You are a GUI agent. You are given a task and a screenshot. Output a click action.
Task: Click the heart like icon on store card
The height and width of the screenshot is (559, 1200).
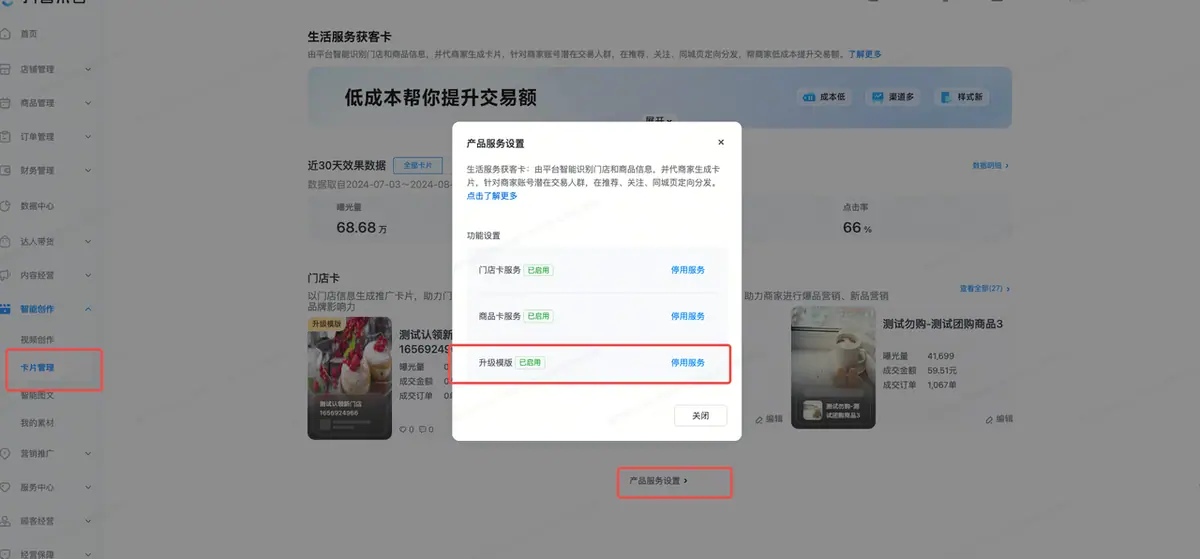tap(404, 430)
